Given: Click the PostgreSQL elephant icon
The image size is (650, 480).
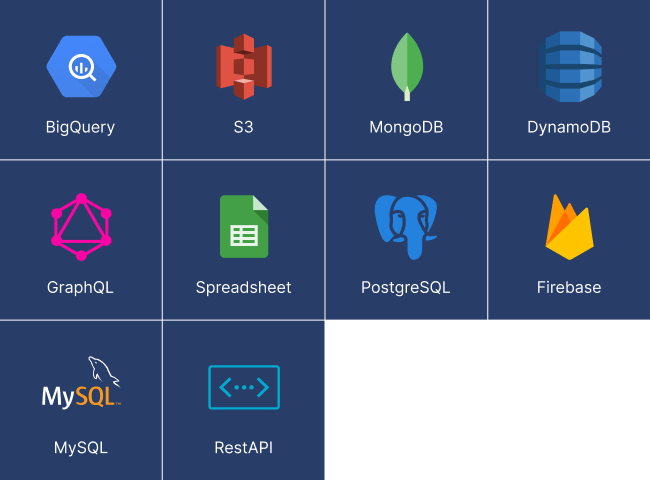Looking at the screenshot, I should click(406, 227).
